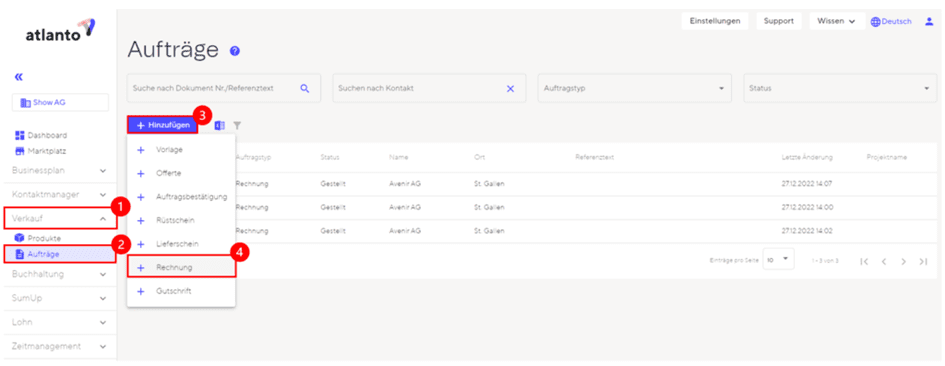The image size is (945, 366).
Task: Open the Wissen dropdown menu
Action: (837, 21)
